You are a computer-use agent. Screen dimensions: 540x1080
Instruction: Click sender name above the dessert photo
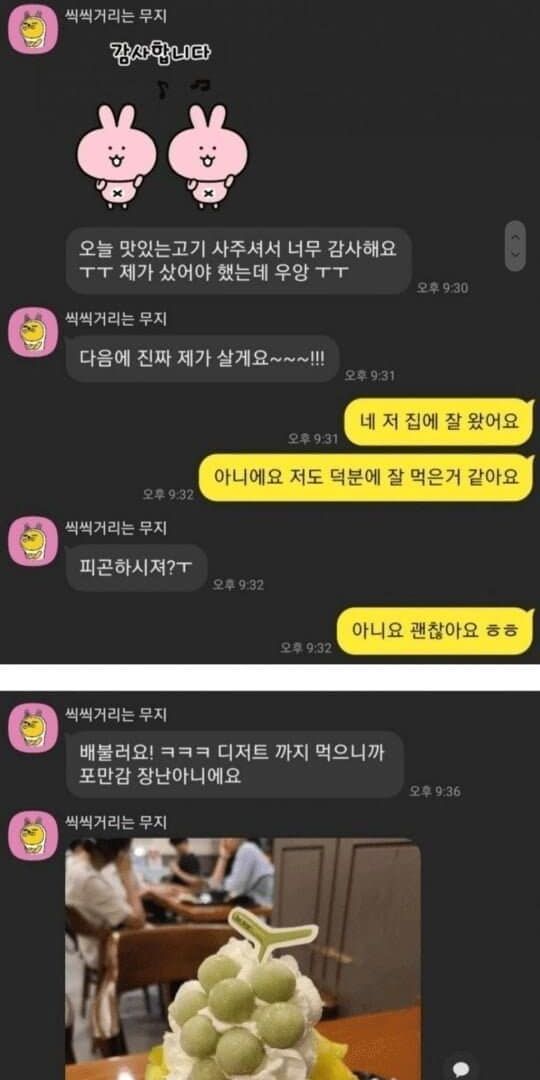tap(116, 822)
